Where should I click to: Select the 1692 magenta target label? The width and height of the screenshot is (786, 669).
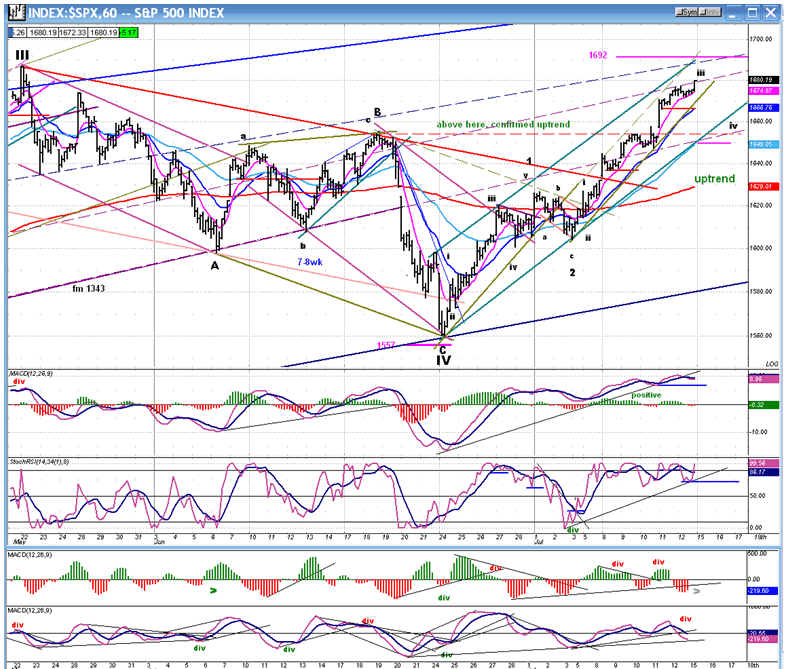click(598, 55)
